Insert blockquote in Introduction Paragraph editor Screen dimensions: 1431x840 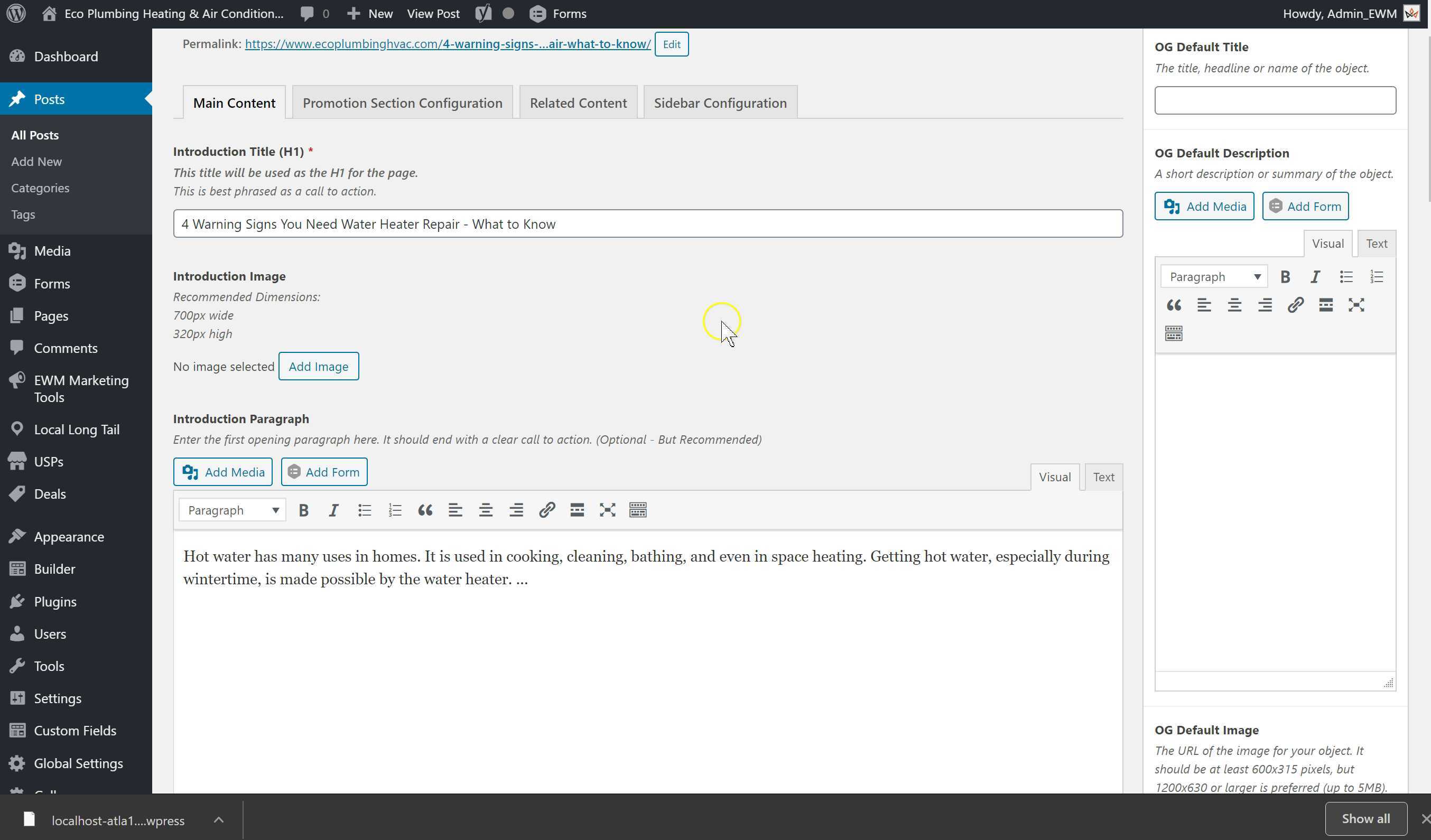(x=425, y=510)
